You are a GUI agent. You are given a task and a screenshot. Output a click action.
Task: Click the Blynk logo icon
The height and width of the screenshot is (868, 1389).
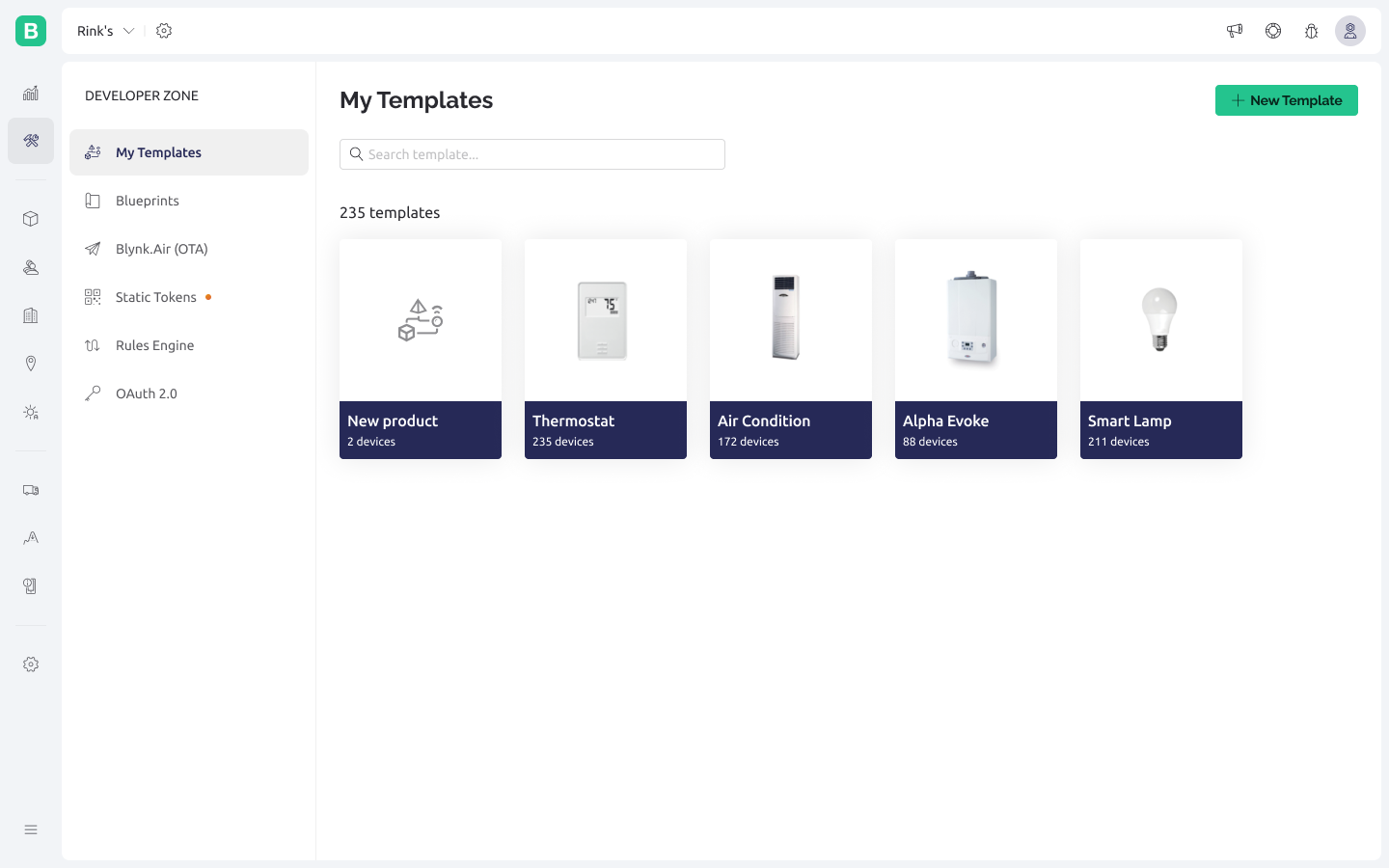pyautogui.click(x=31, y=31)
